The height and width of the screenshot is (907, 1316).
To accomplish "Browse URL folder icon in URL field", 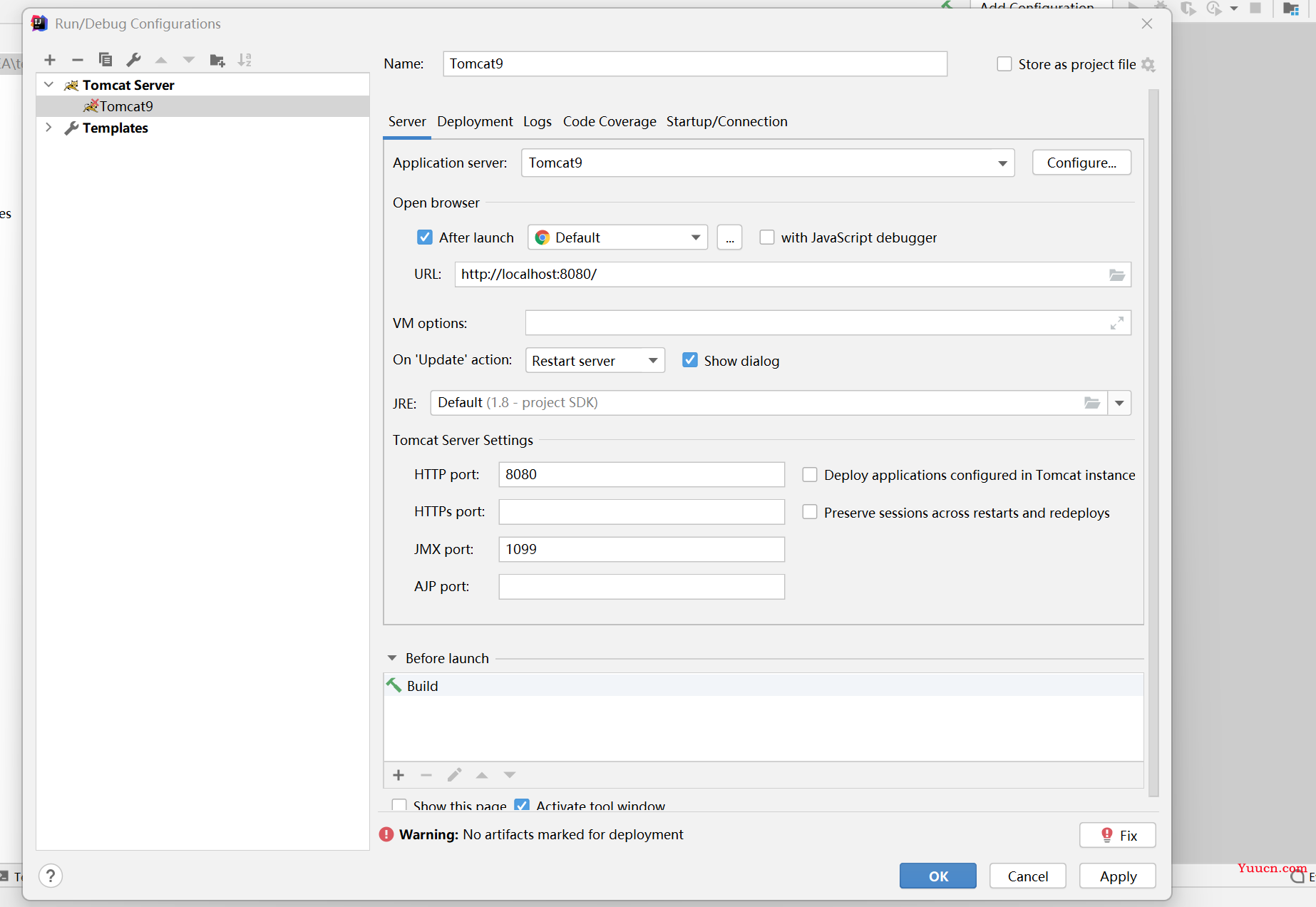I will coord(1116,275).
